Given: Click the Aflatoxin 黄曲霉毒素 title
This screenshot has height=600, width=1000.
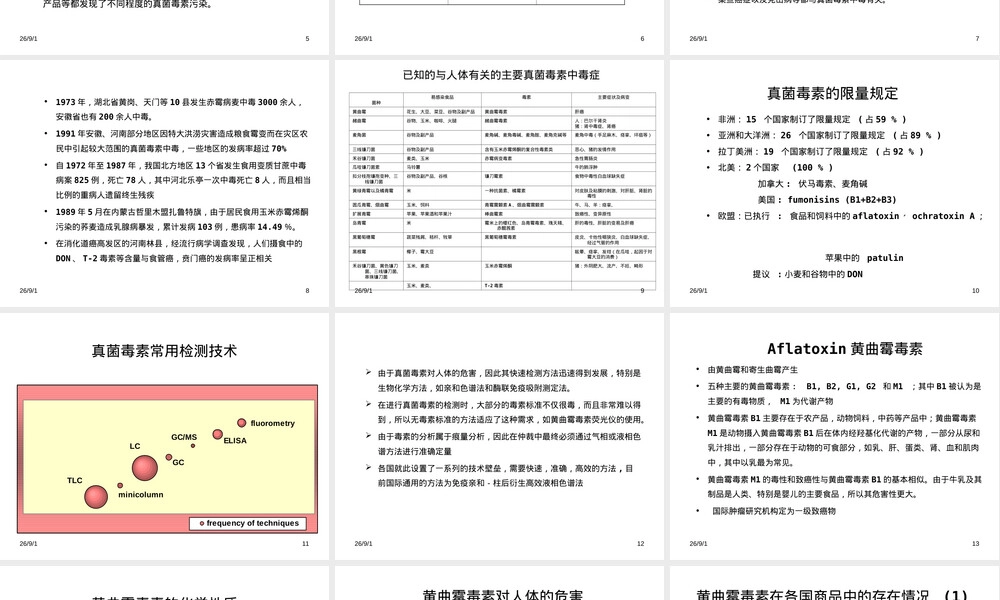Looking at the screenshot, I should pyautogui.click(x=844, y=349).
